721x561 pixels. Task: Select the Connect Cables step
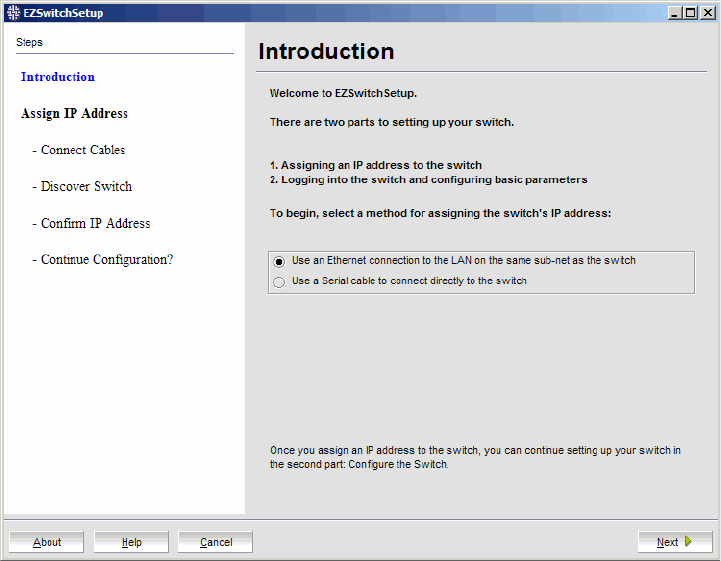tap(79, 150)
